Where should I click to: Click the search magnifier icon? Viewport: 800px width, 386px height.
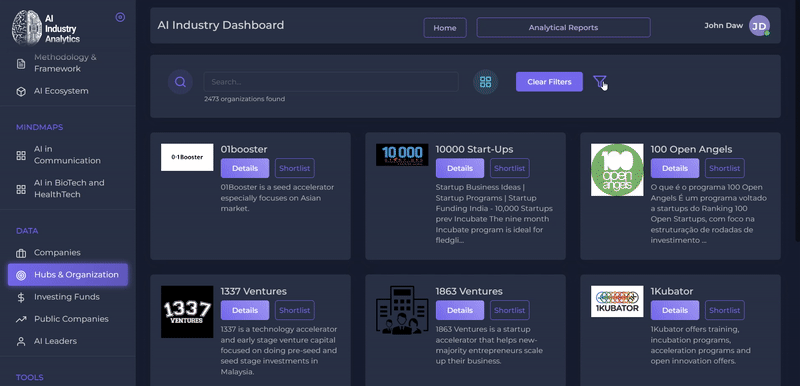pos(180,82)
